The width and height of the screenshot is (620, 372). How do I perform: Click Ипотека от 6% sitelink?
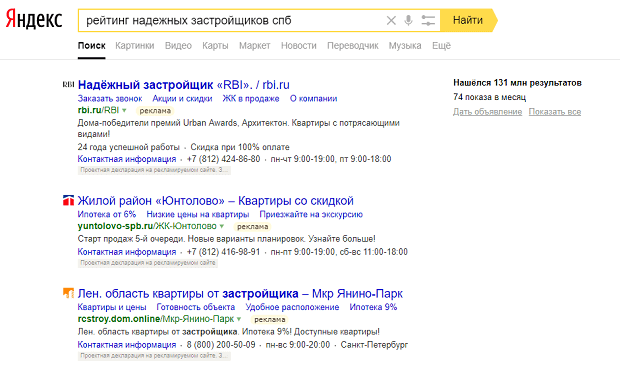[x=107, y=214]
